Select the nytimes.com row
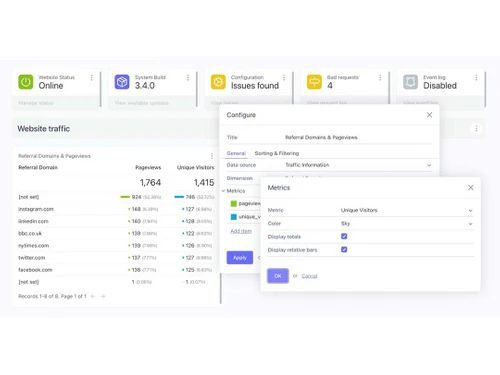This screenshot has height=375, width=500. coord(116,246)
